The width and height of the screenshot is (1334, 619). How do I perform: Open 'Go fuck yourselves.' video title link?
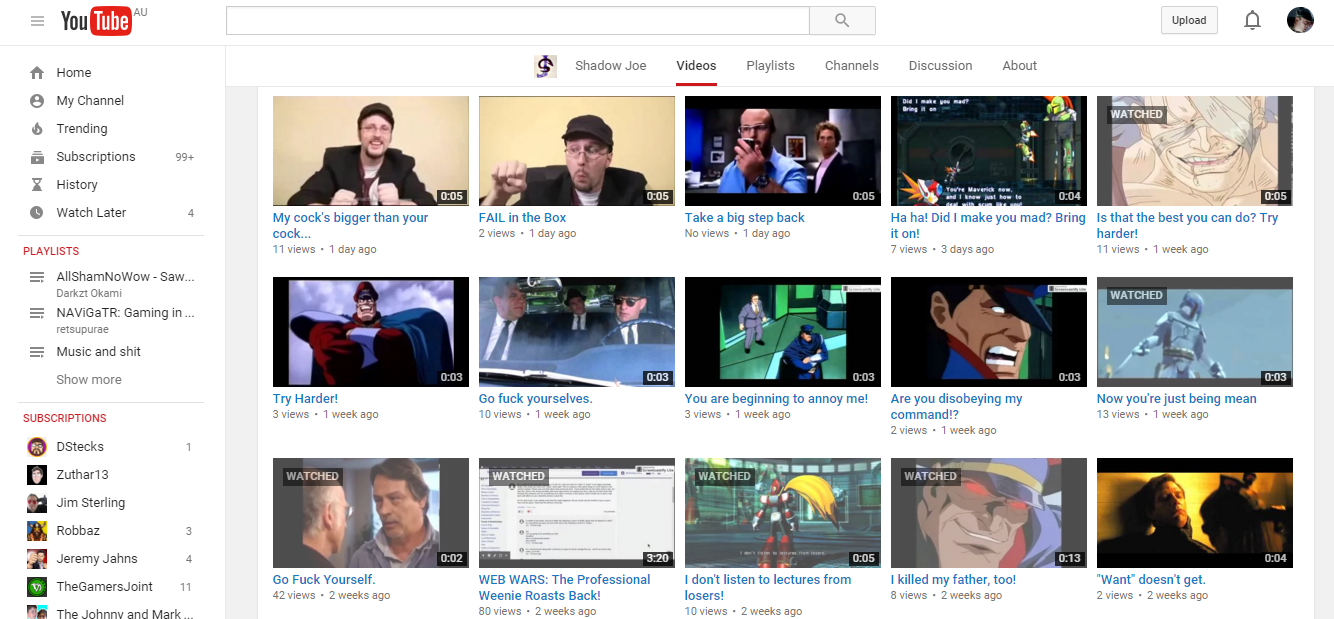click(536, 399)
